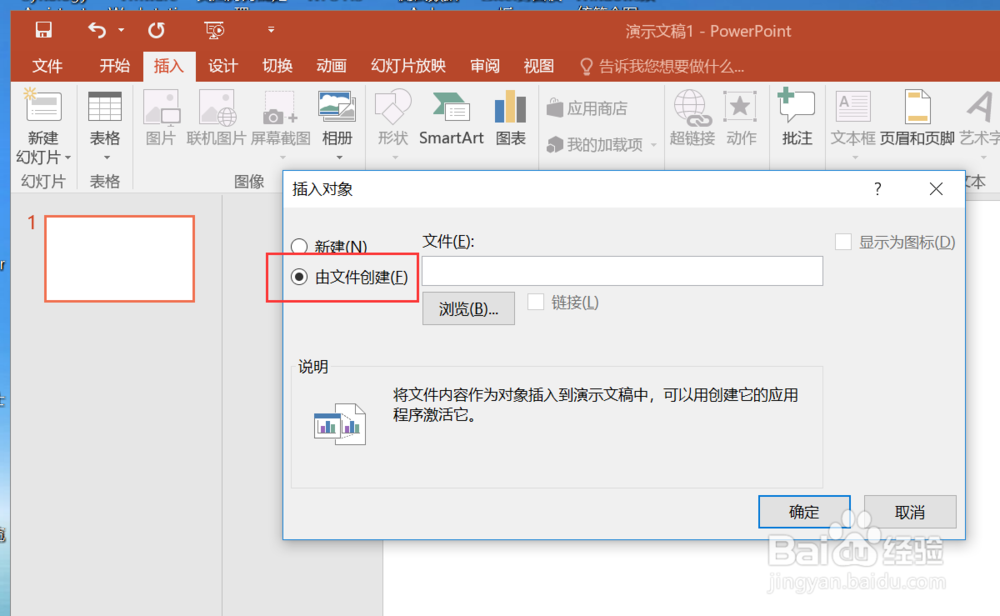The image size is (1000, 616).
Task: Click the 新建幻灯片 icon
Action: click(x=43, y=106)
